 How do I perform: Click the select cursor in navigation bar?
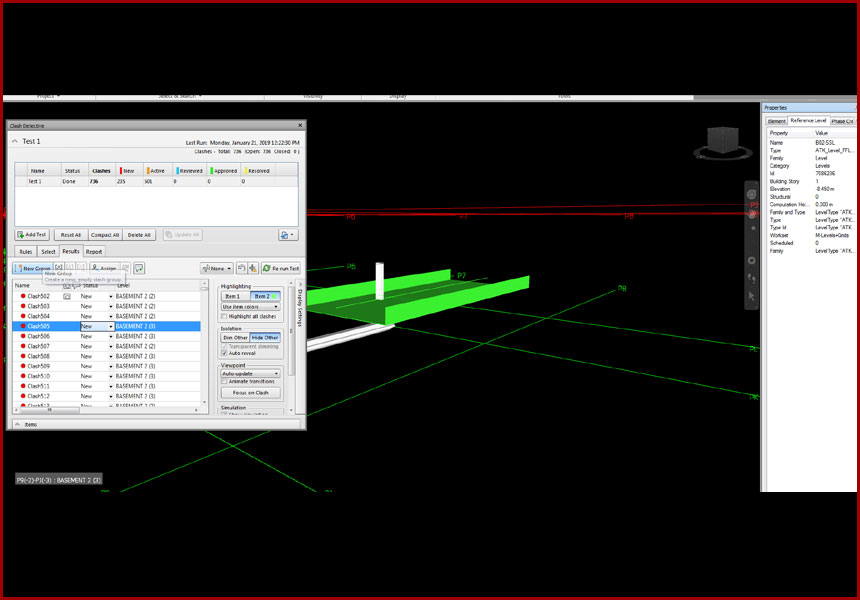[x=751, y=295]
